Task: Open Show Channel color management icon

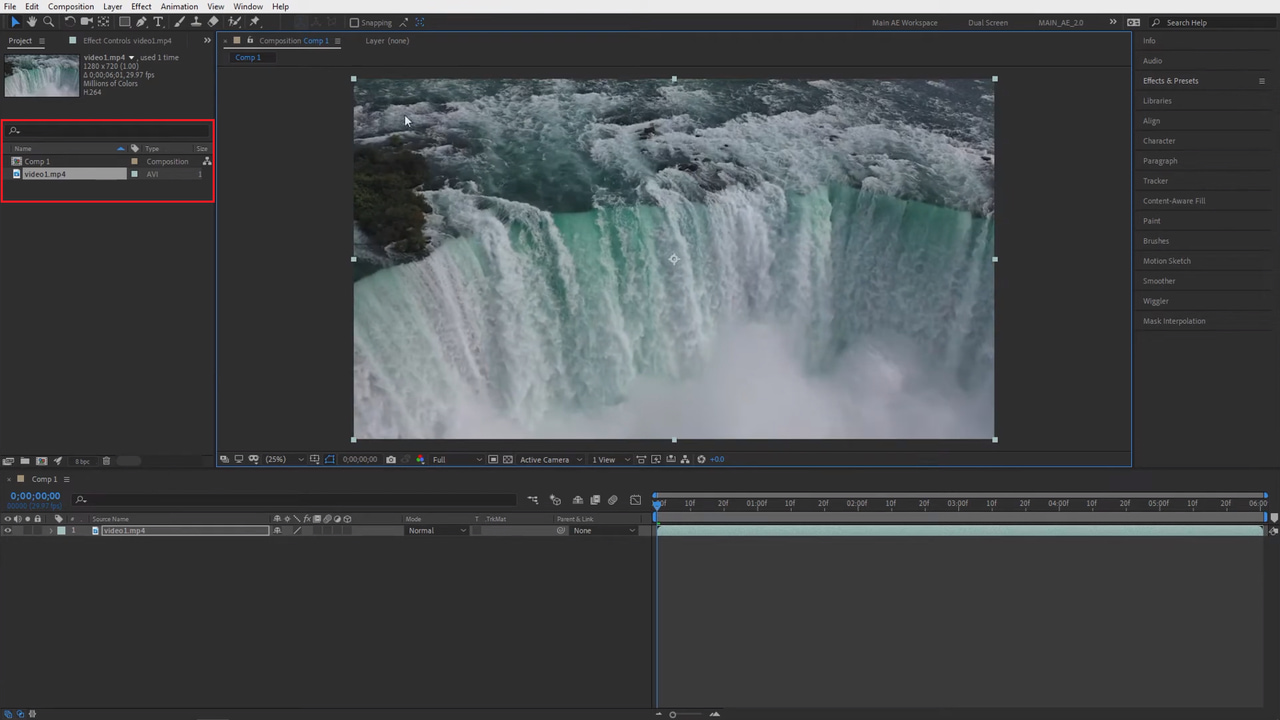Action: (421, 460)
